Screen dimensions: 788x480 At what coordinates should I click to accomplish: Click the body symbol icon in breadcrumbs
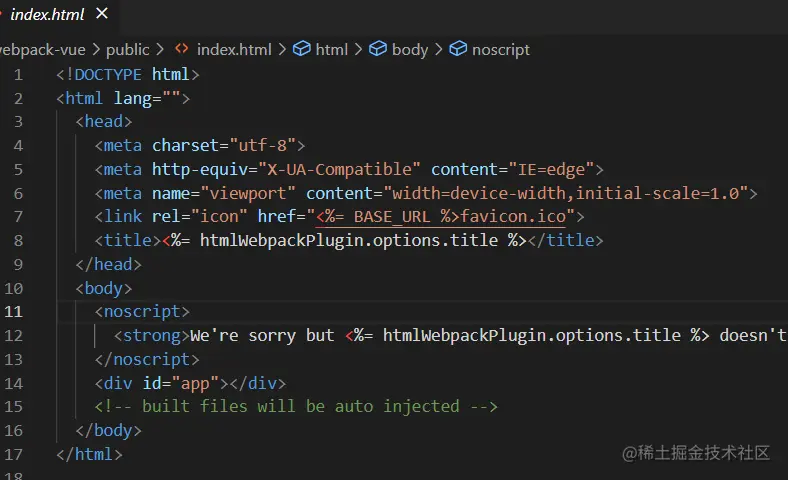(x=378, y=49)
